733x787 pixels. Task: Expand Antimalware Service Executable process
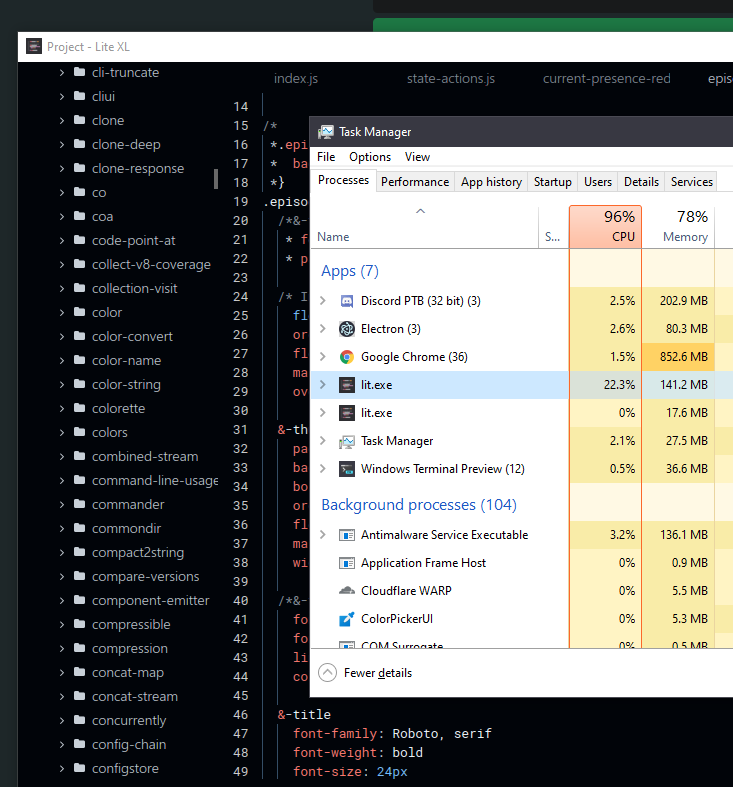(323, 535)
